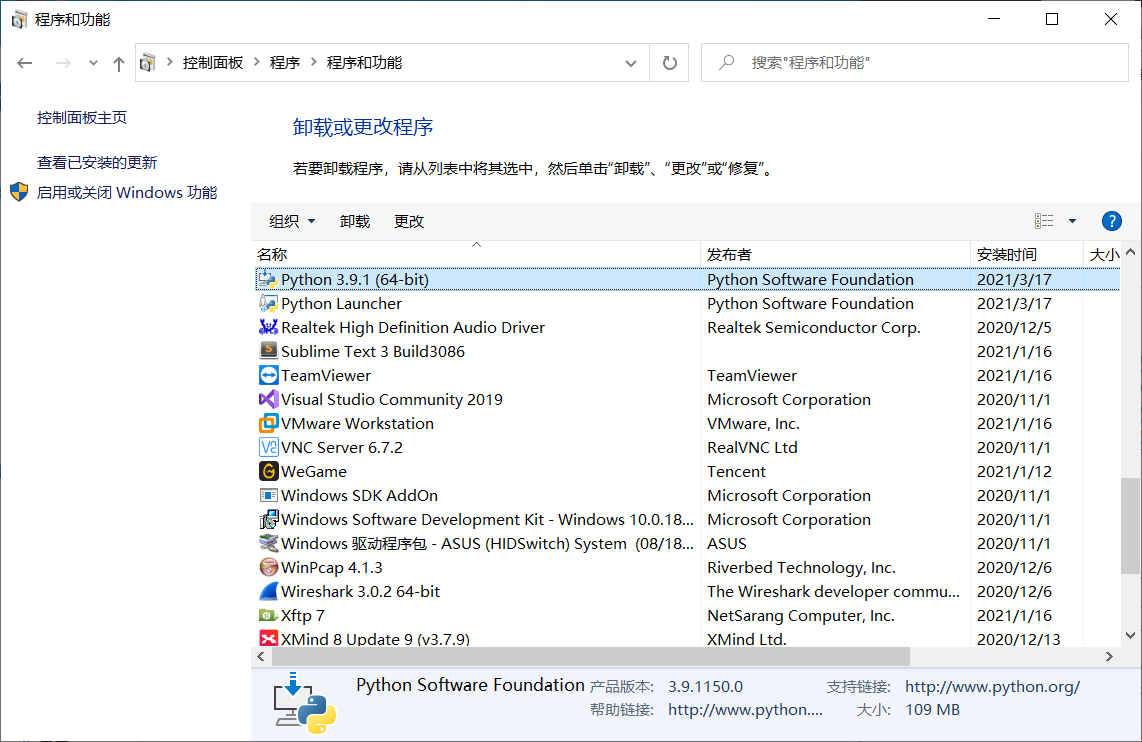Click the 程序 breadcrumb
Screen dimensions: 1142x742
tap(285, 63)
